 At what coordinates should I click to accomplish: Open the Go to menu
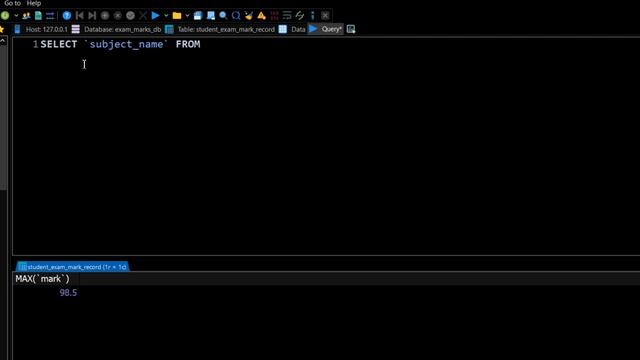click(12, 3)
